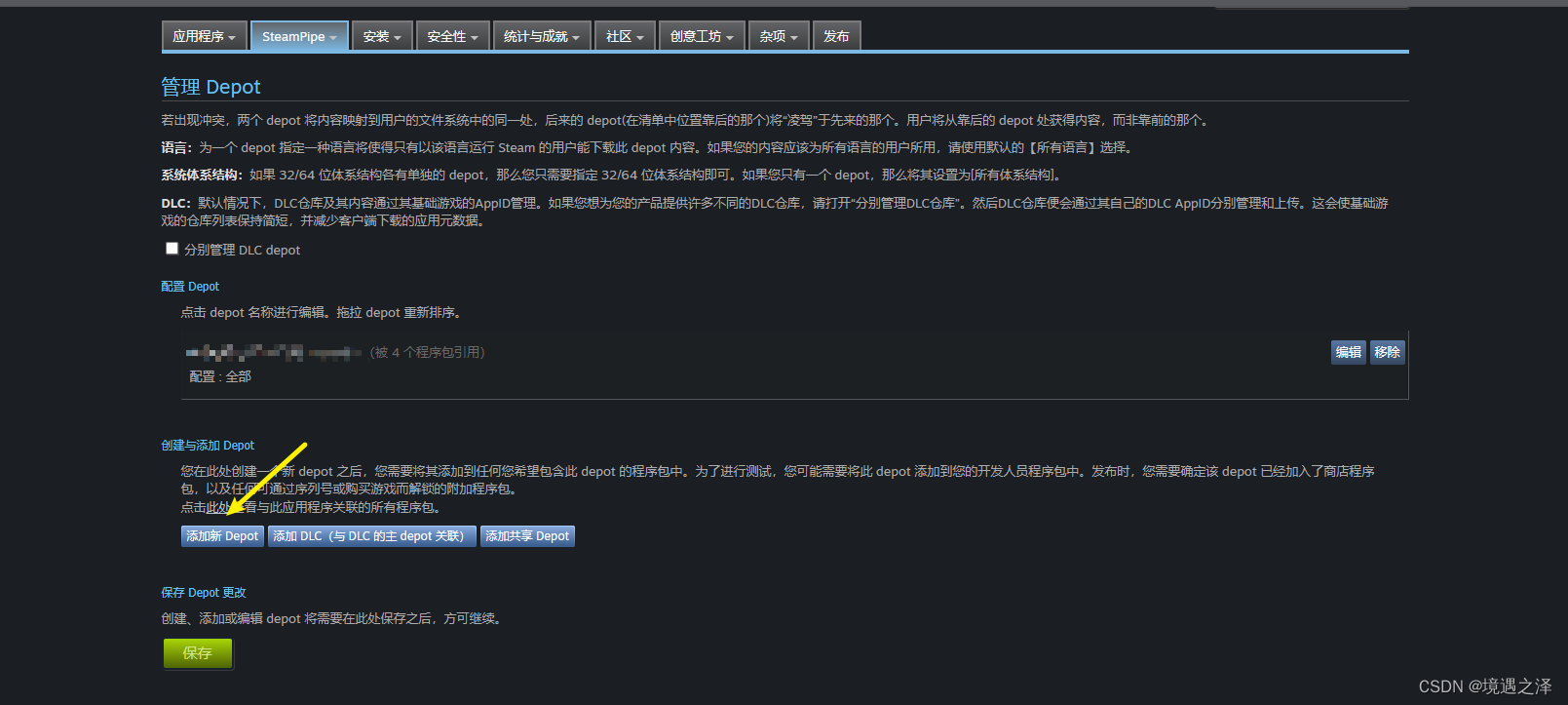Open the 应用程序 dropdown menu
The image size is (1568, 705).
(205, 36)
